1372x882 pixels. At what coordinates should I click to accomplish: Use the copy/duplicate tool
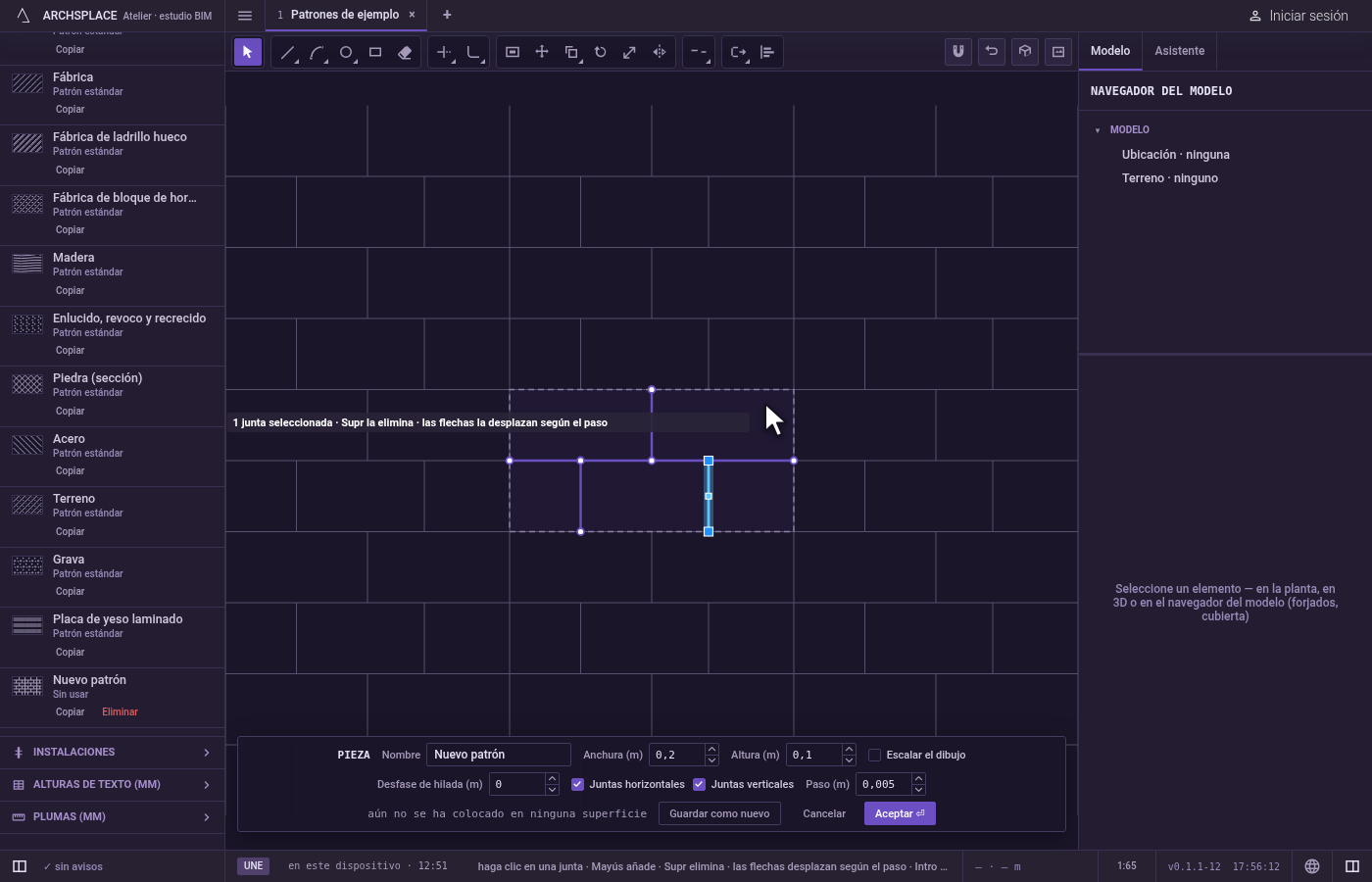click(571, 52)
